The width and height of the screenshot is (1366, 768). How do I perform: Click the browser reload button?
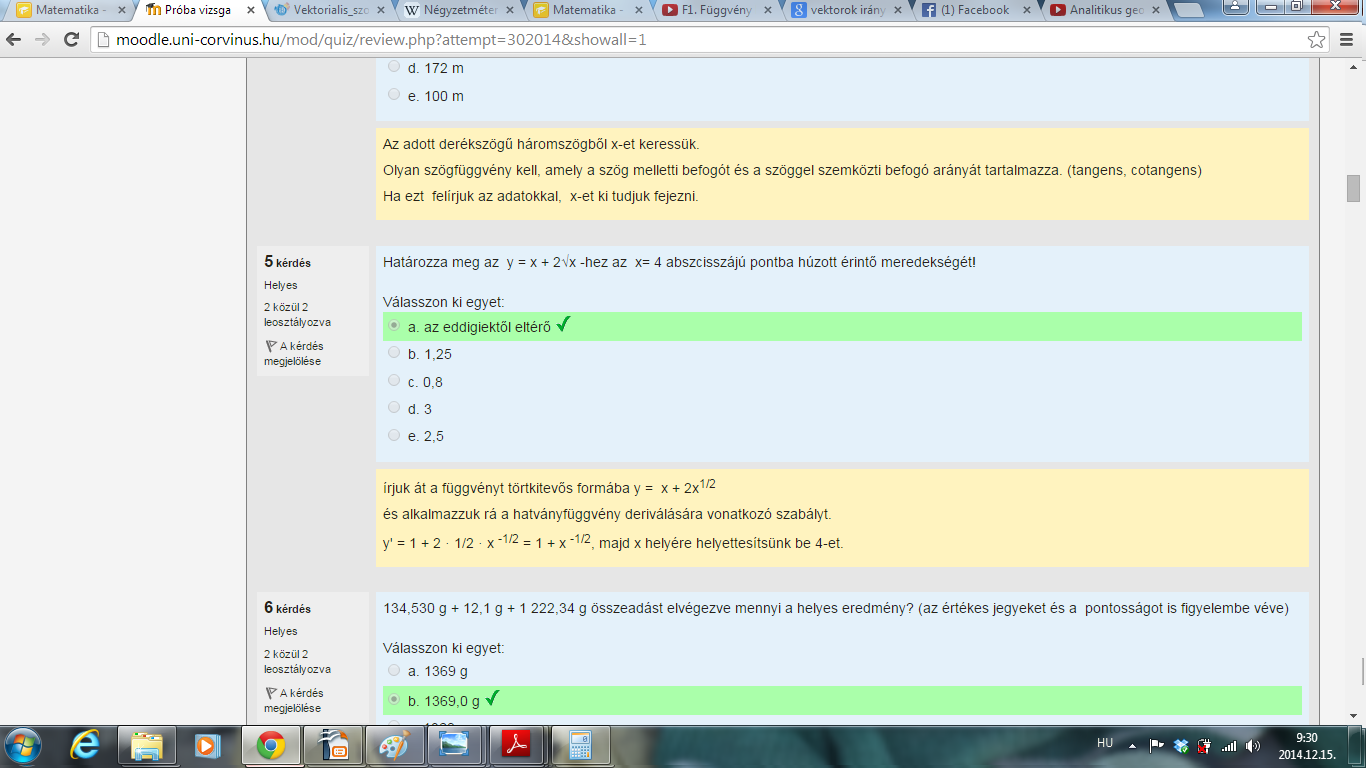[71, 40]
